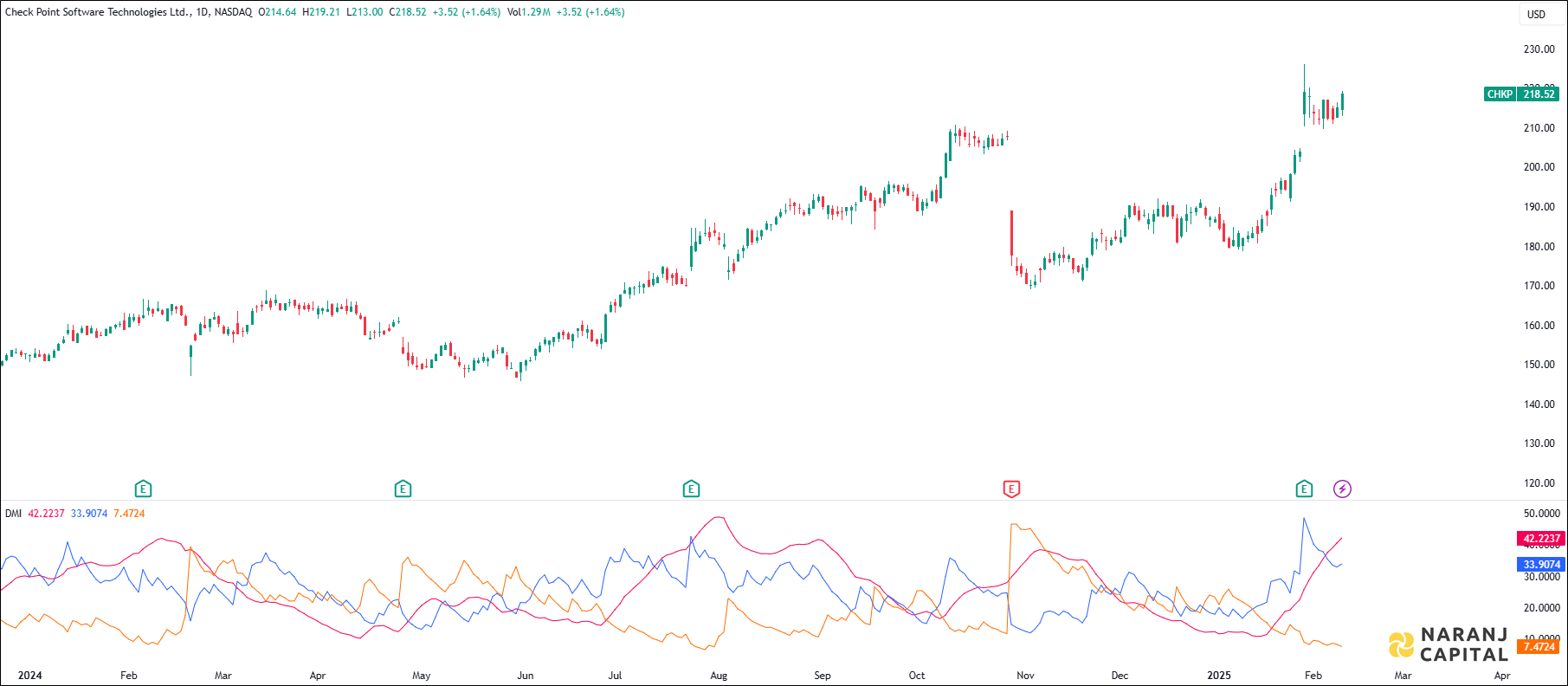The width and height of the screenshot is (1568, 686).
Task: Click the Nov label on time axis
Action: pyautogui.click(x=1025, y=676)
